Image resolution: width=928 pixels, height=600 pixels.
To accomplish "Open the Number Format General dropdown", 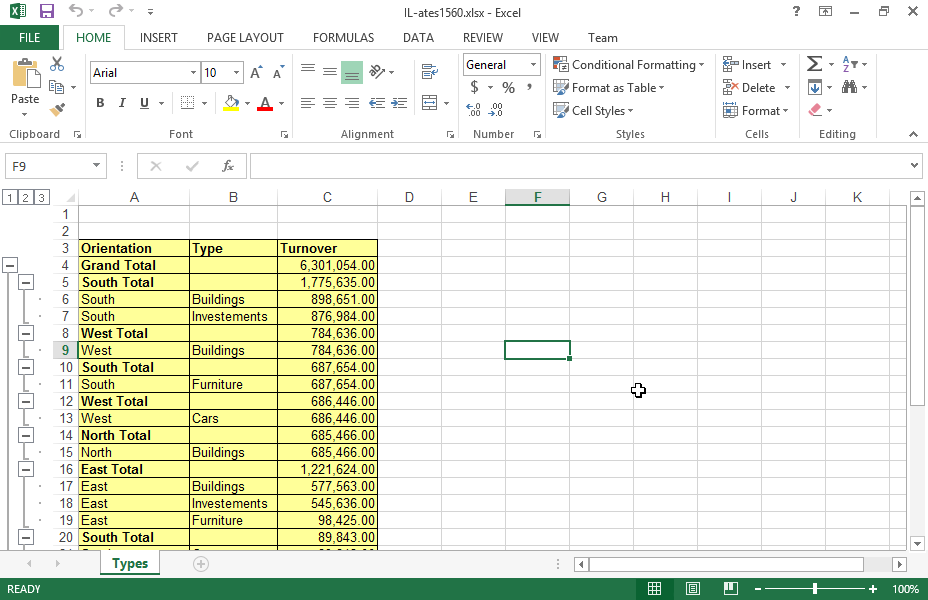I will (533, 65).
